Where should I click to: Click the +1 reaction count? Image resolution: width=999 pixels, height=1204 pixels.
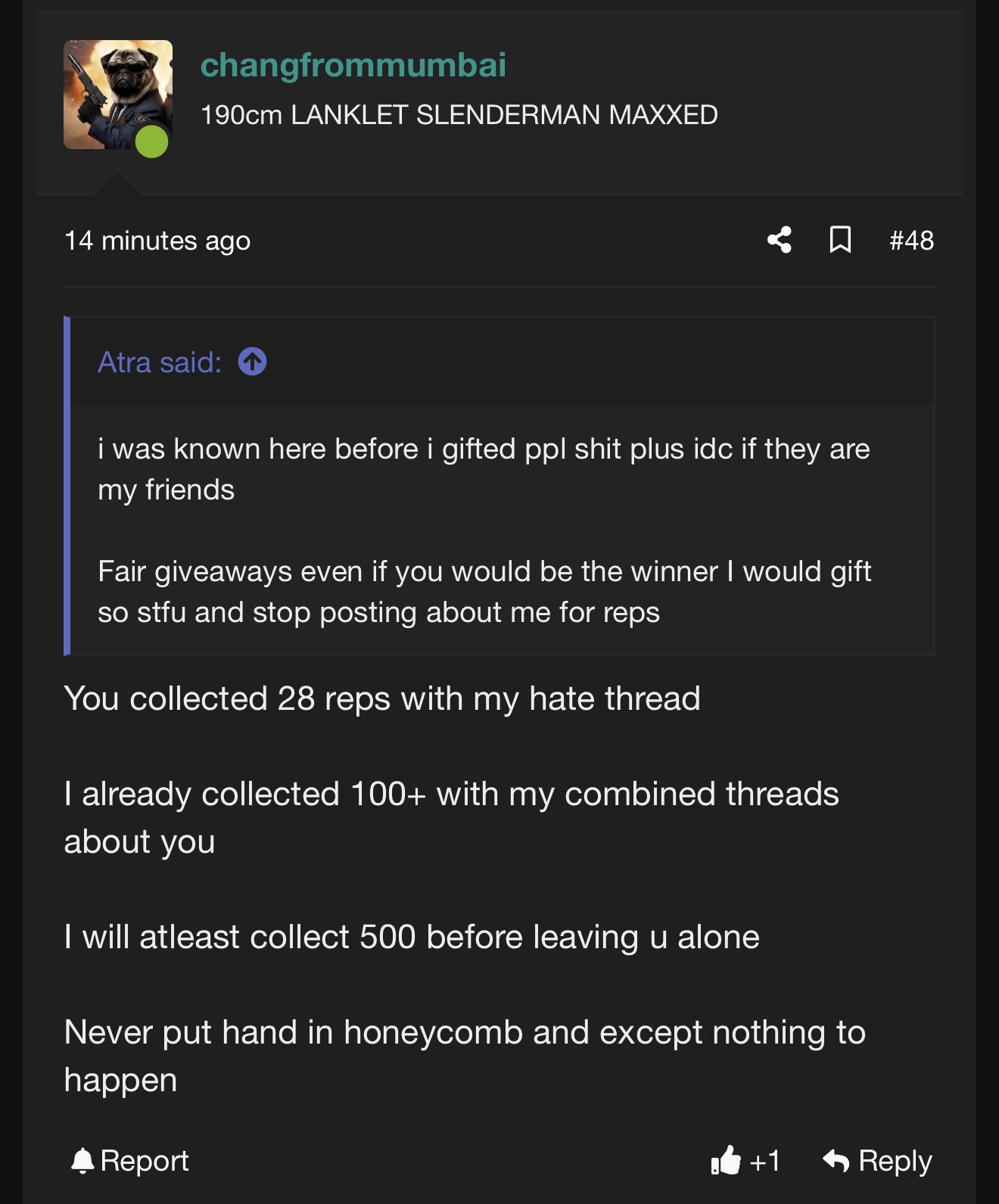pos(764,1160)
